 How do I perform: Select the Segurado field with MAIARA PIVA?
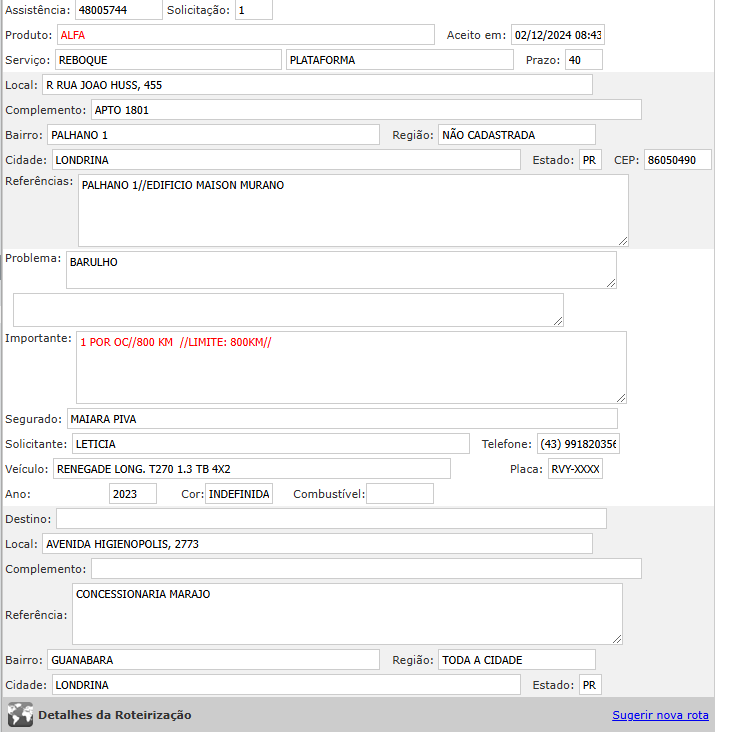pos(341,418)
